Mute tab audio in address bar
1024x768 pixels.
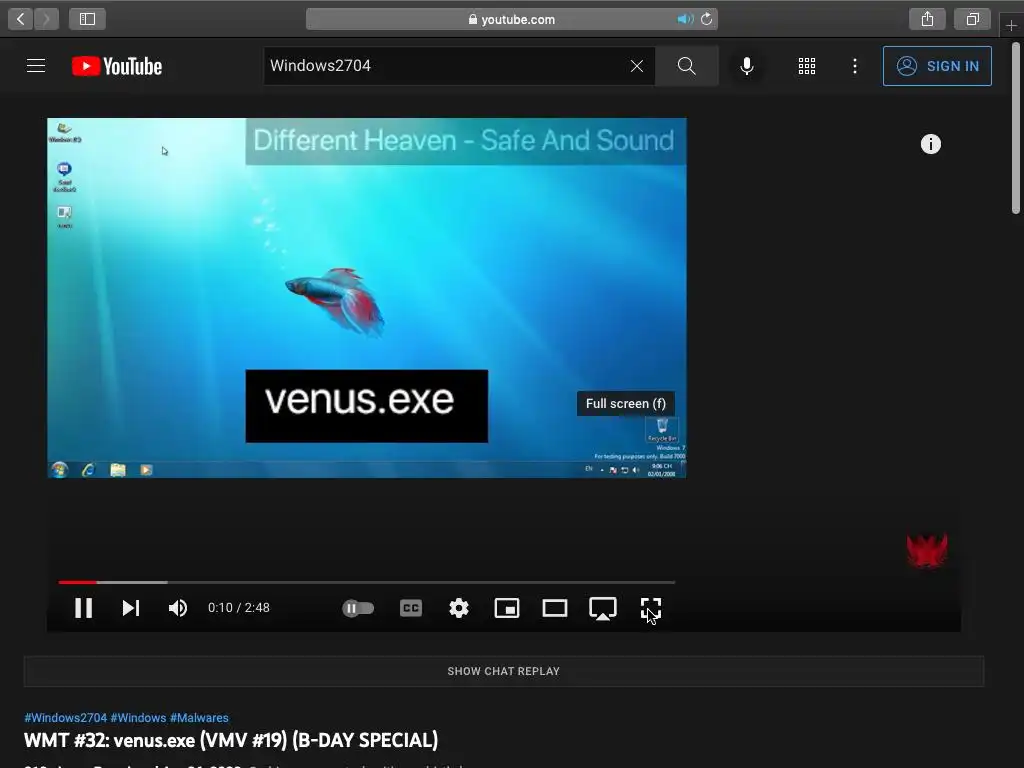pos(685,19)
